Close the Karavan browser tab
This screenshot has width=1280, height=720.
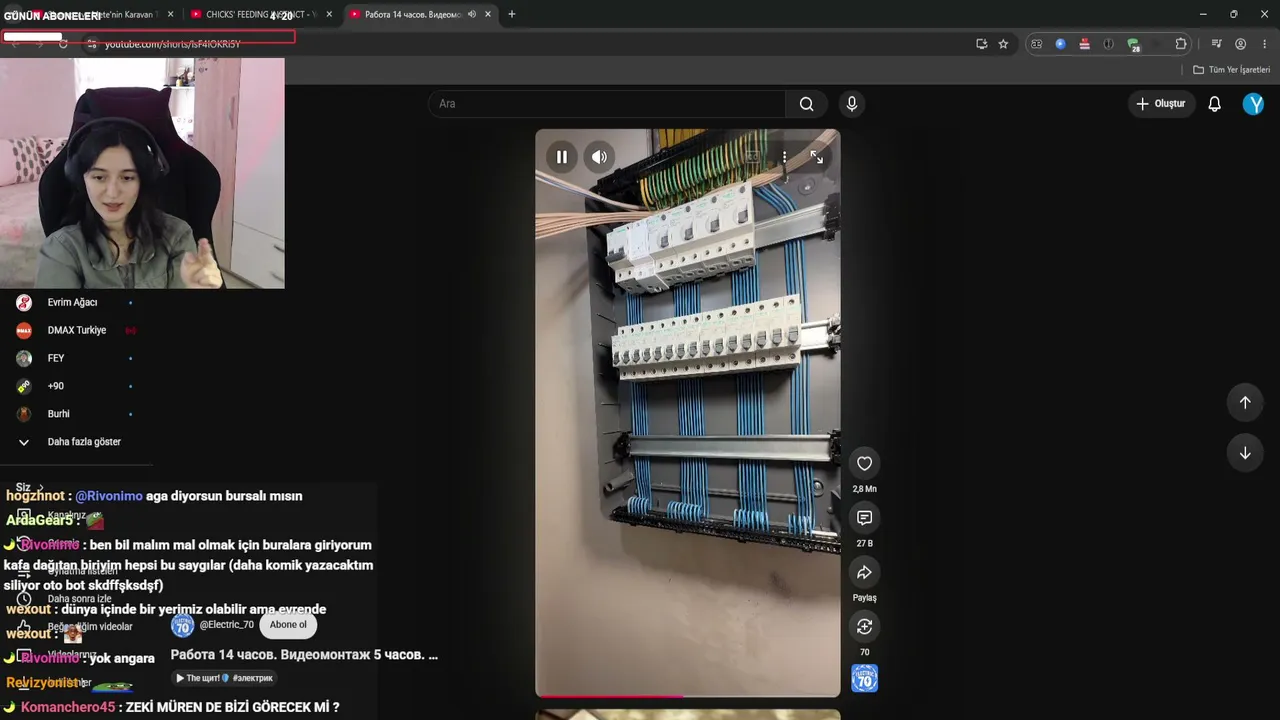pyautogui.click(x=170, y=15)
